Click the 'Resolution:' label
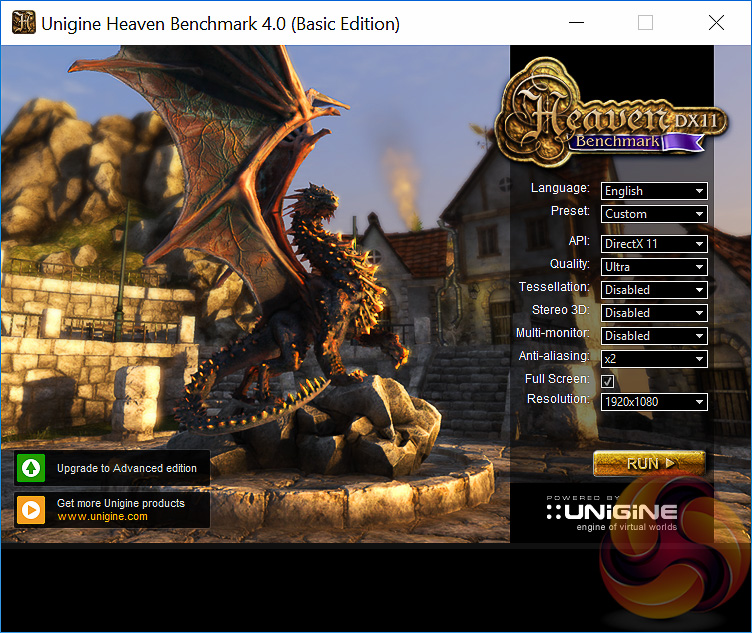This screenshot has height=633, width=752. [x=558, y=399]
